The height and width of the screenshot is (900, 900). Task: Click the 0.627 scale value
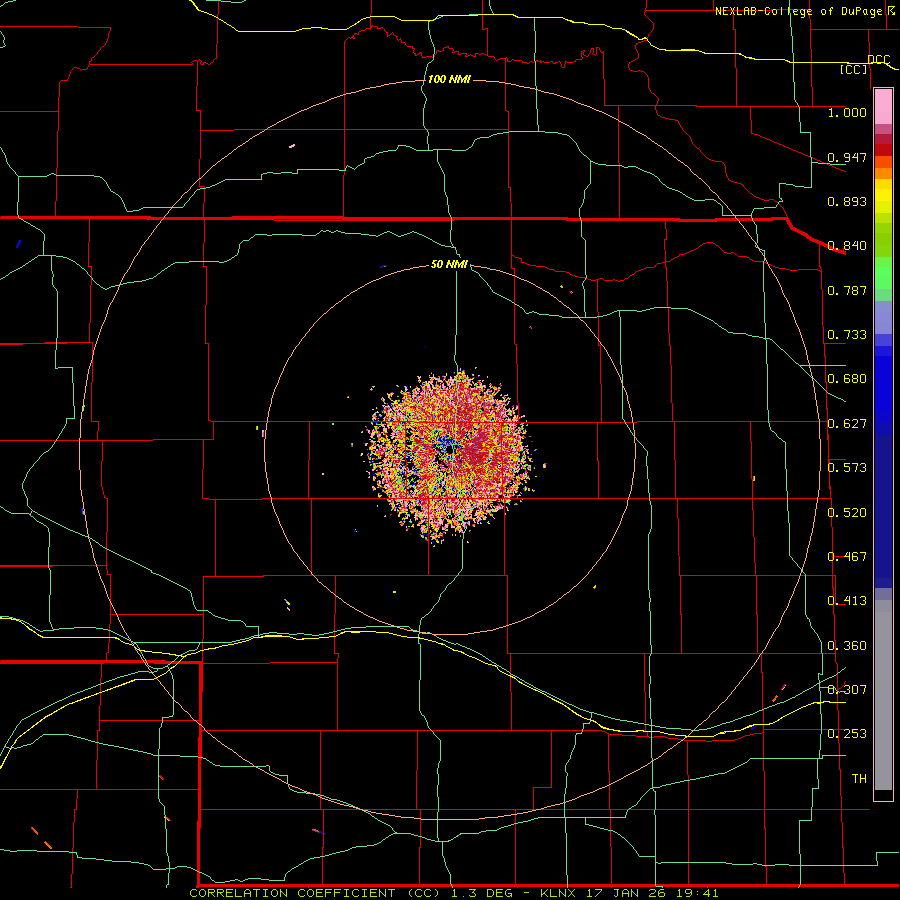point(847,424)
